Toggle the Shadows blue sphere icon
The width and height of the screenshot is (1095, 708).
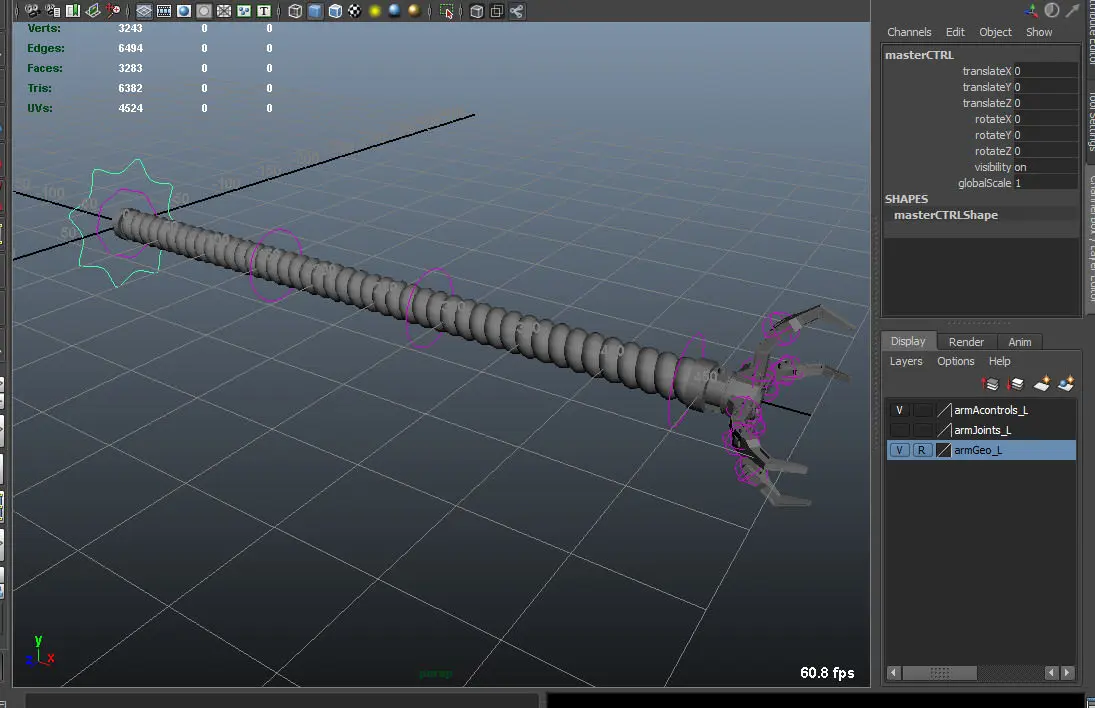tap(395, 10)
